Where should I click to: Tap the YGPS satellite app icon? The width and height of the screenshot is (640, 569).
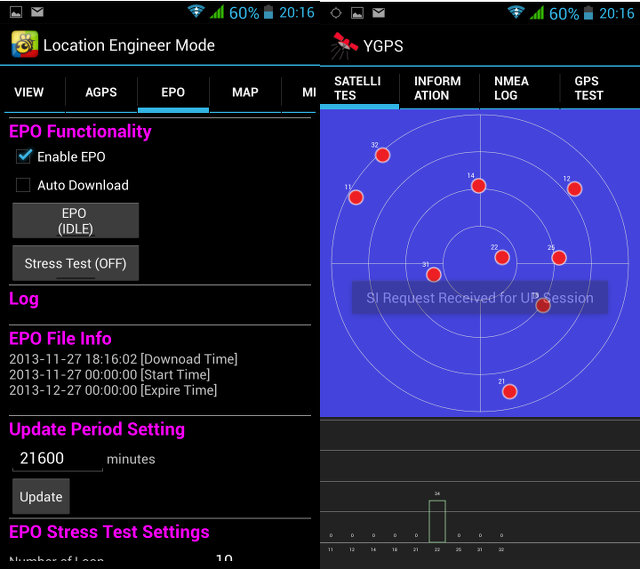345,46
